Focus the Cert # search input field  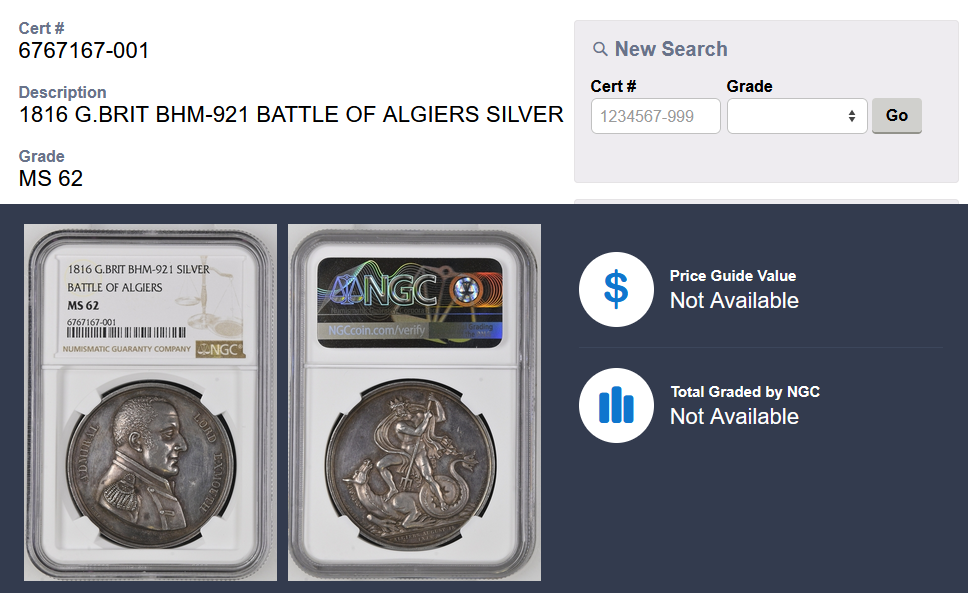(x=655, y=116)
